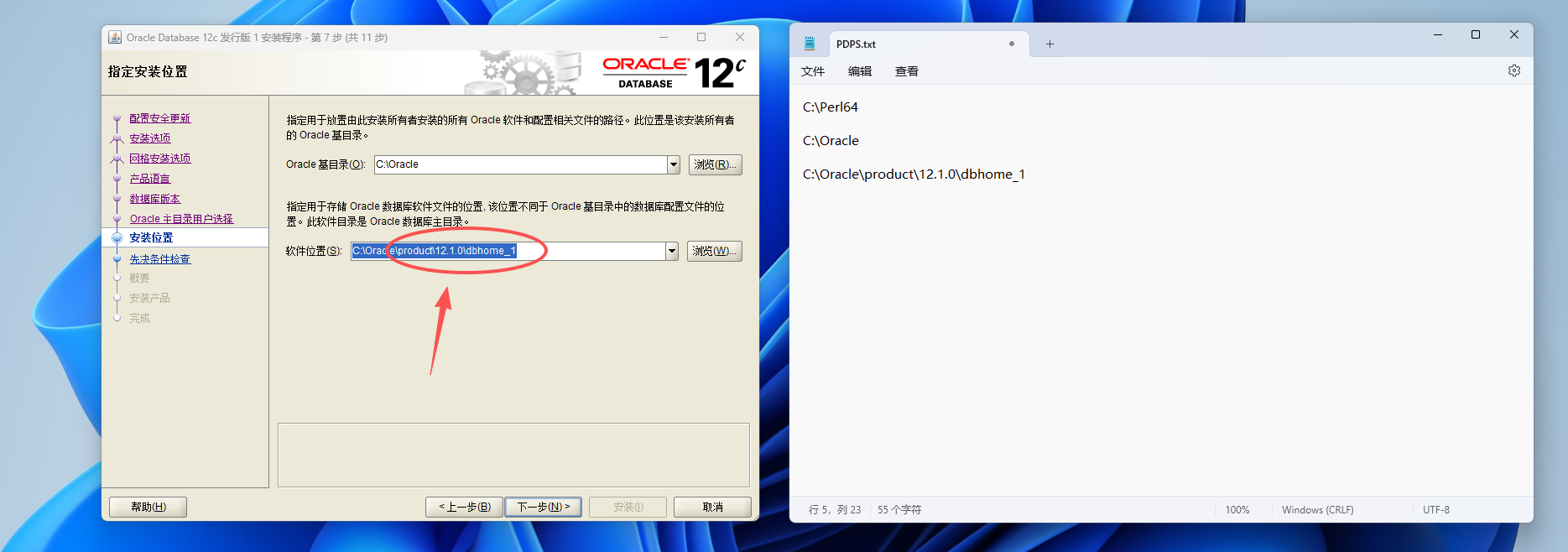Image resolution: width=1568 pixels, height=552 pixels.
Task: Open the 查看 menu in Notepad
Action: (x=907, y=71)
